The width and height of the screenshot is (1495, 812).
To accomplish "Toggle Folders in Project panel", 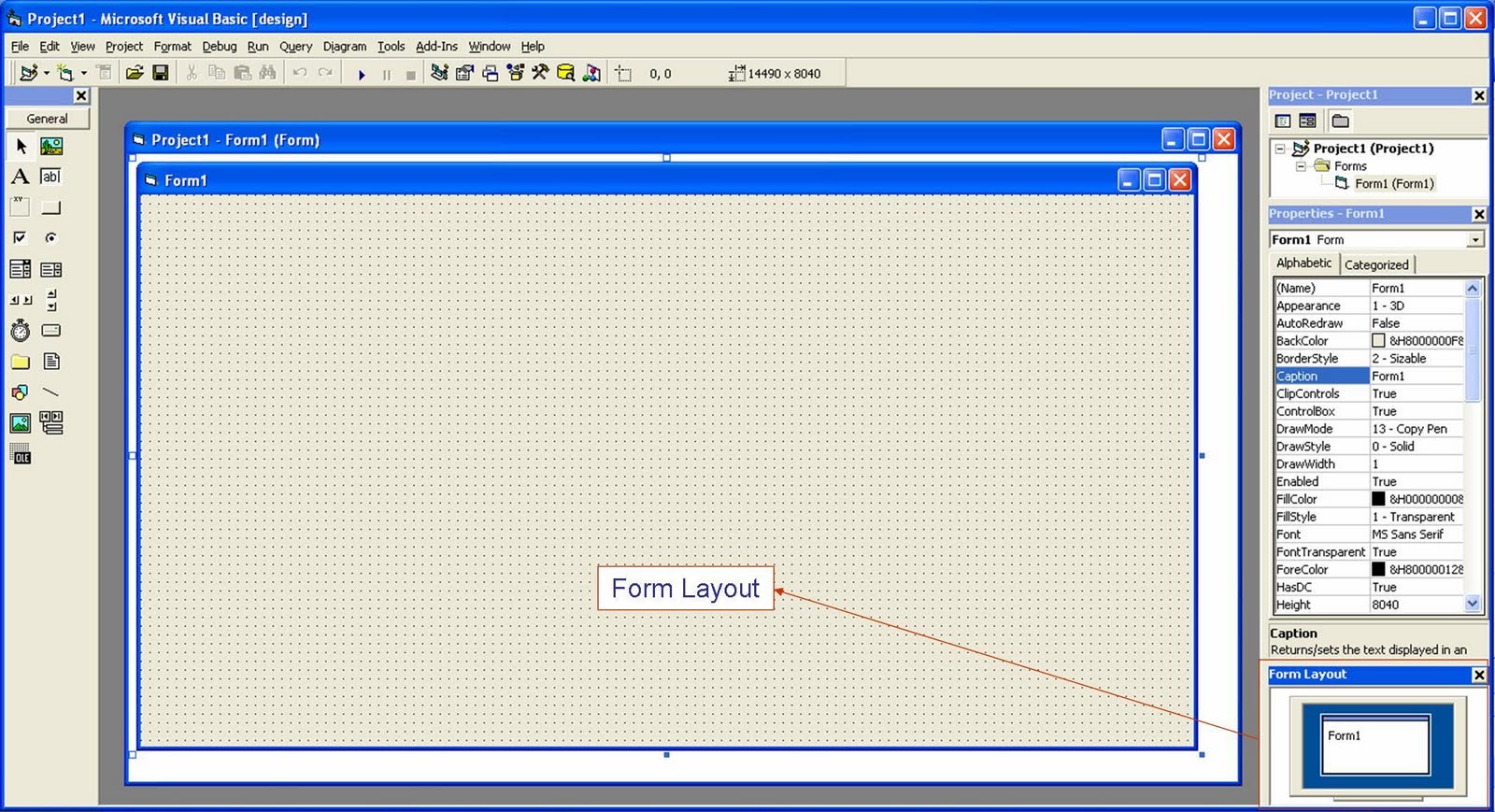I will pos(1340,121).
